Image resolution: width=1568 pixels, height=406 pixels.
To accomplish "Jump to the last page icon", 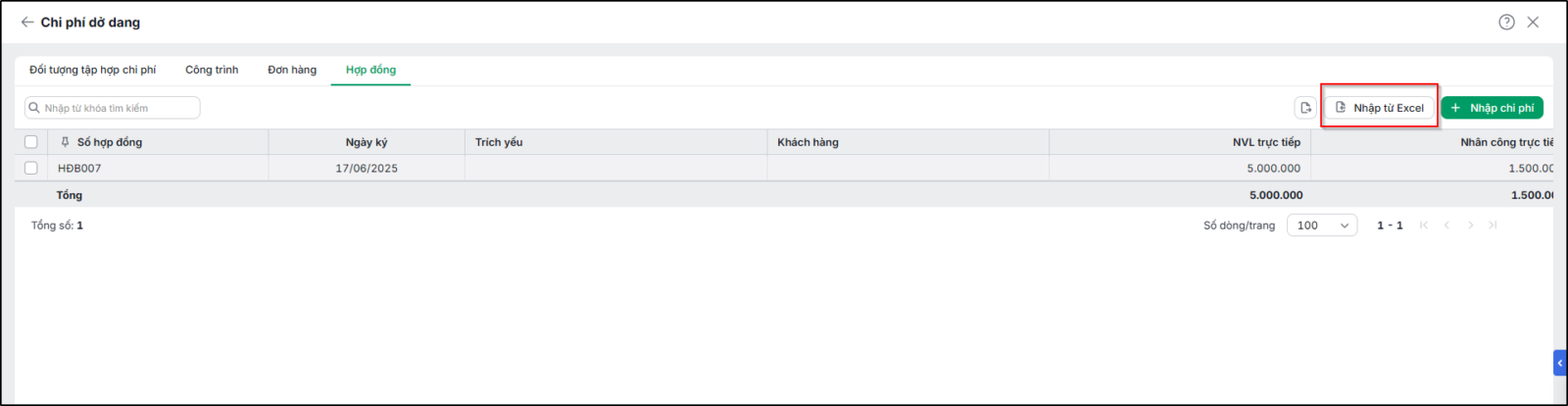I will coord(1493,226).
